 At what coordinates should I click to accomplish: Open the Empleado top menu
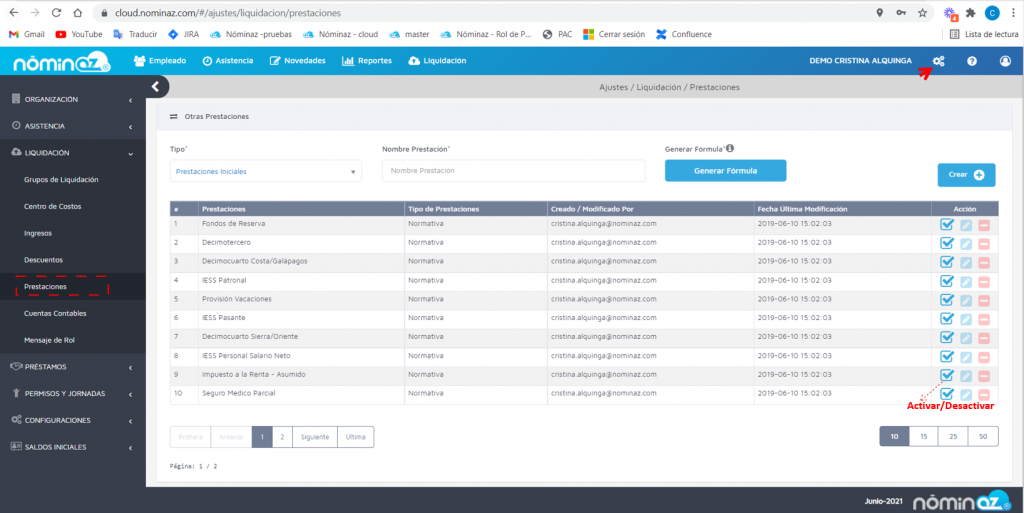160,61
